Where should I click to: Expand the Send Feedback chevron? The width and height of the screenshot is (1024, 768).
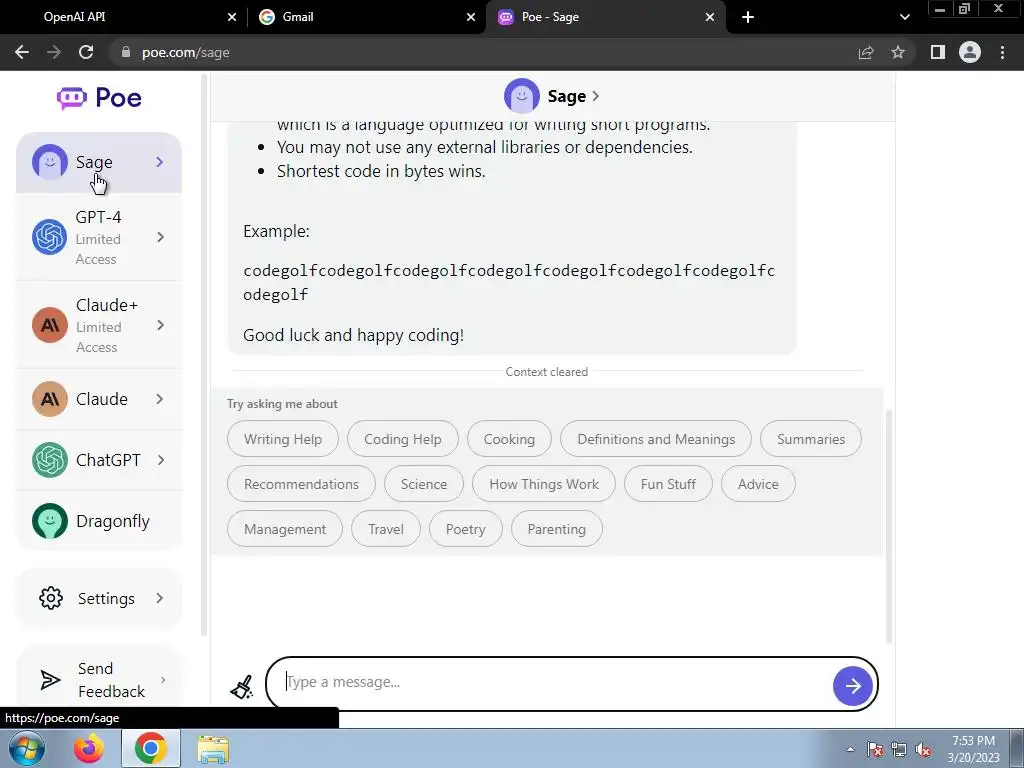click(x=163, y=680)
